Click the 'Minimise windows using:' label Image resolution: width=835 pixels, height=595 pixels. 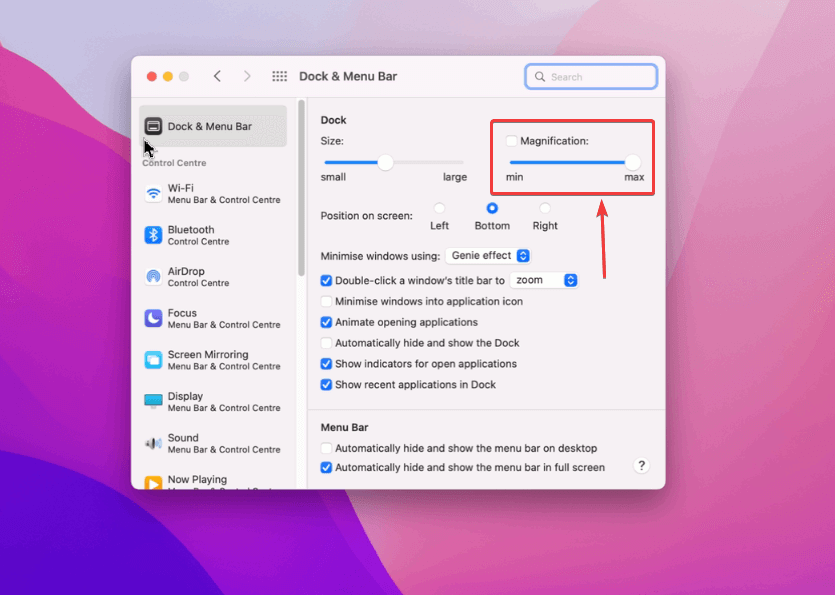click(380, 256)
